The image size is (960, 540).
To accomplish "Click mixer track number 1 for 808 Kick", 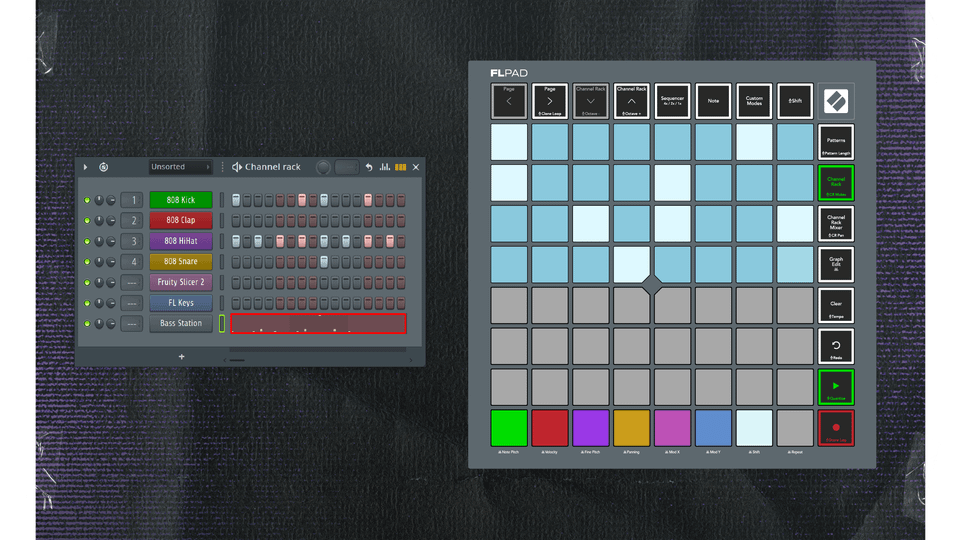I will coord(132,200).
